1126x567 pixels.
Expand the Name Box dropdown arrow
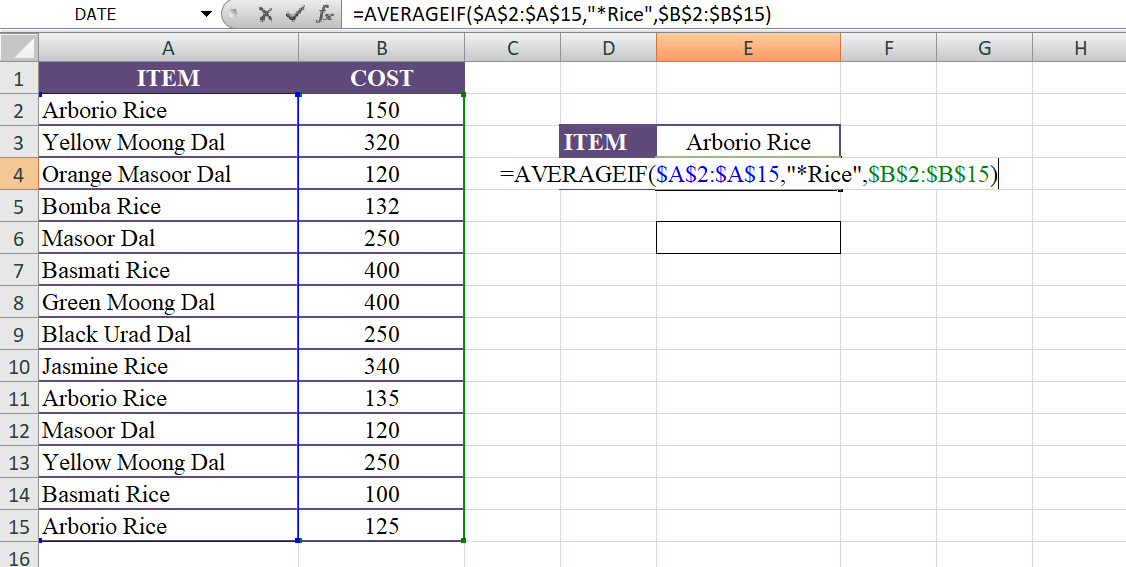point(206,14)
